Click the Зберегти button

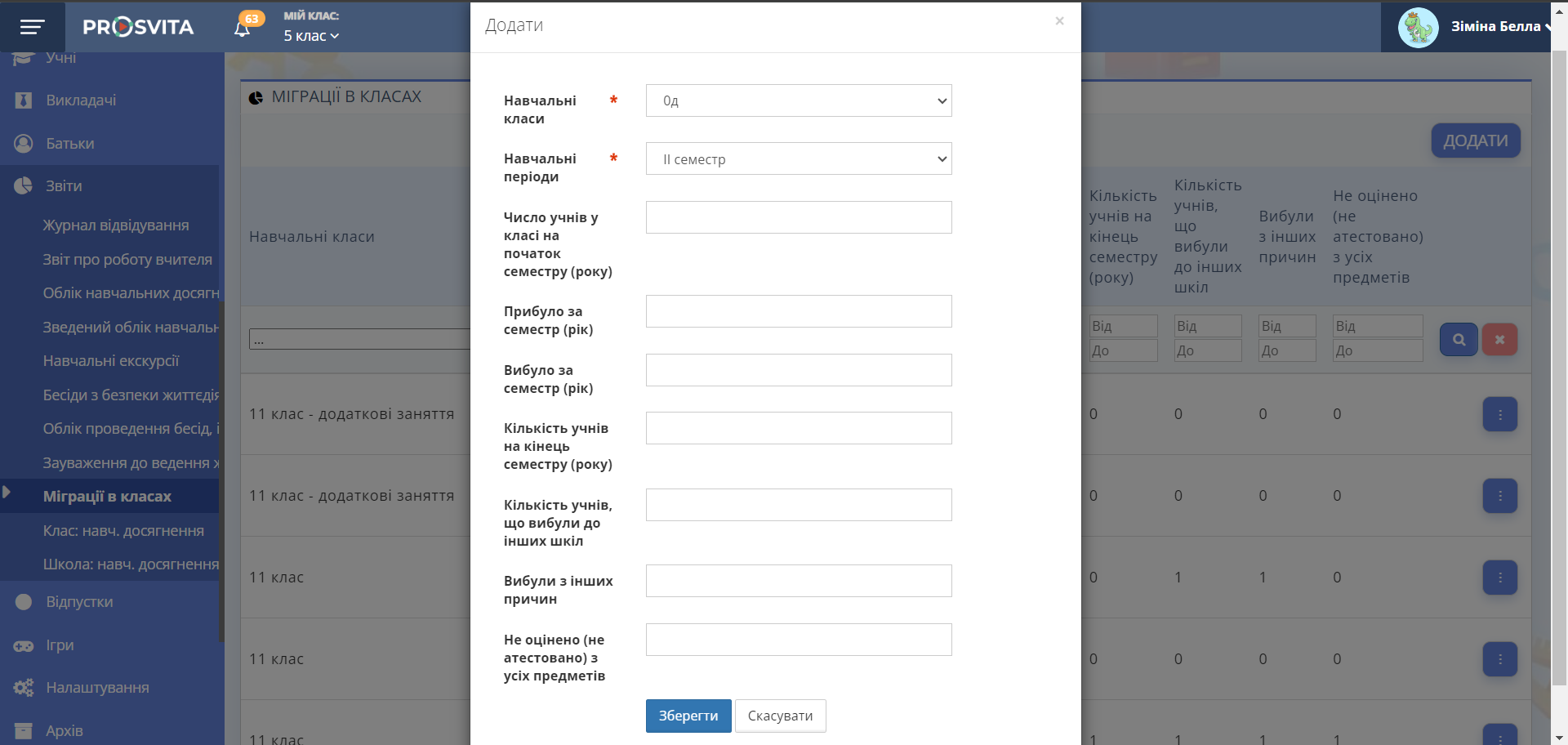(688, 716)
